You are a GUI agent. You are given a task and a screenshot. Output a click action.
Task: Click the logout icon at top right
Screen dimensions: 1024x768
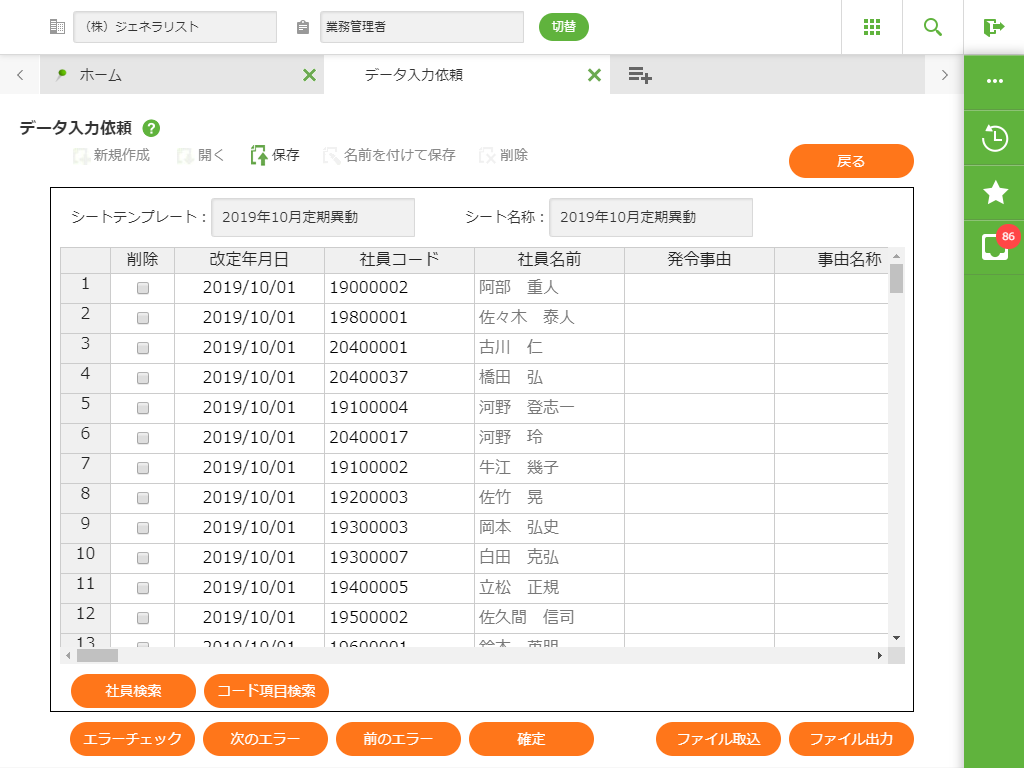point(993,27)
